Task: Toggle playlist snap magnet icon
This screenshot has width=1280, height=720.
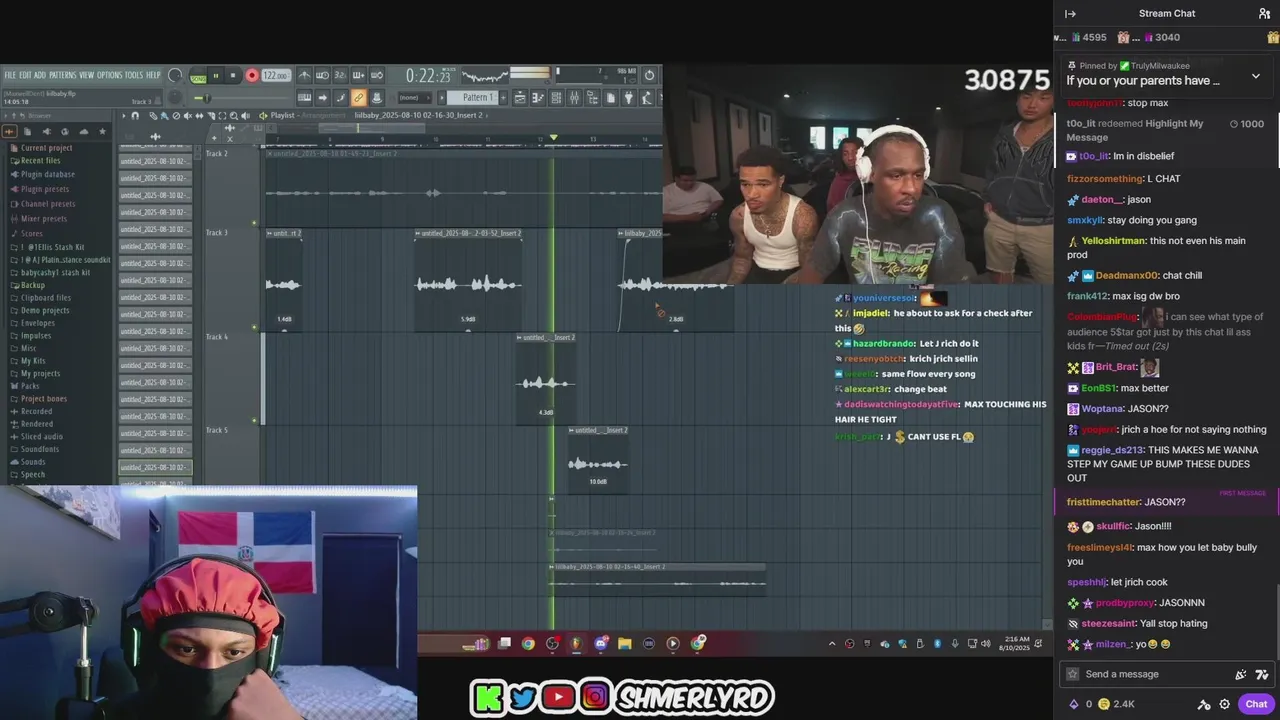Action: pyautogui.click(x=135, y=116)
